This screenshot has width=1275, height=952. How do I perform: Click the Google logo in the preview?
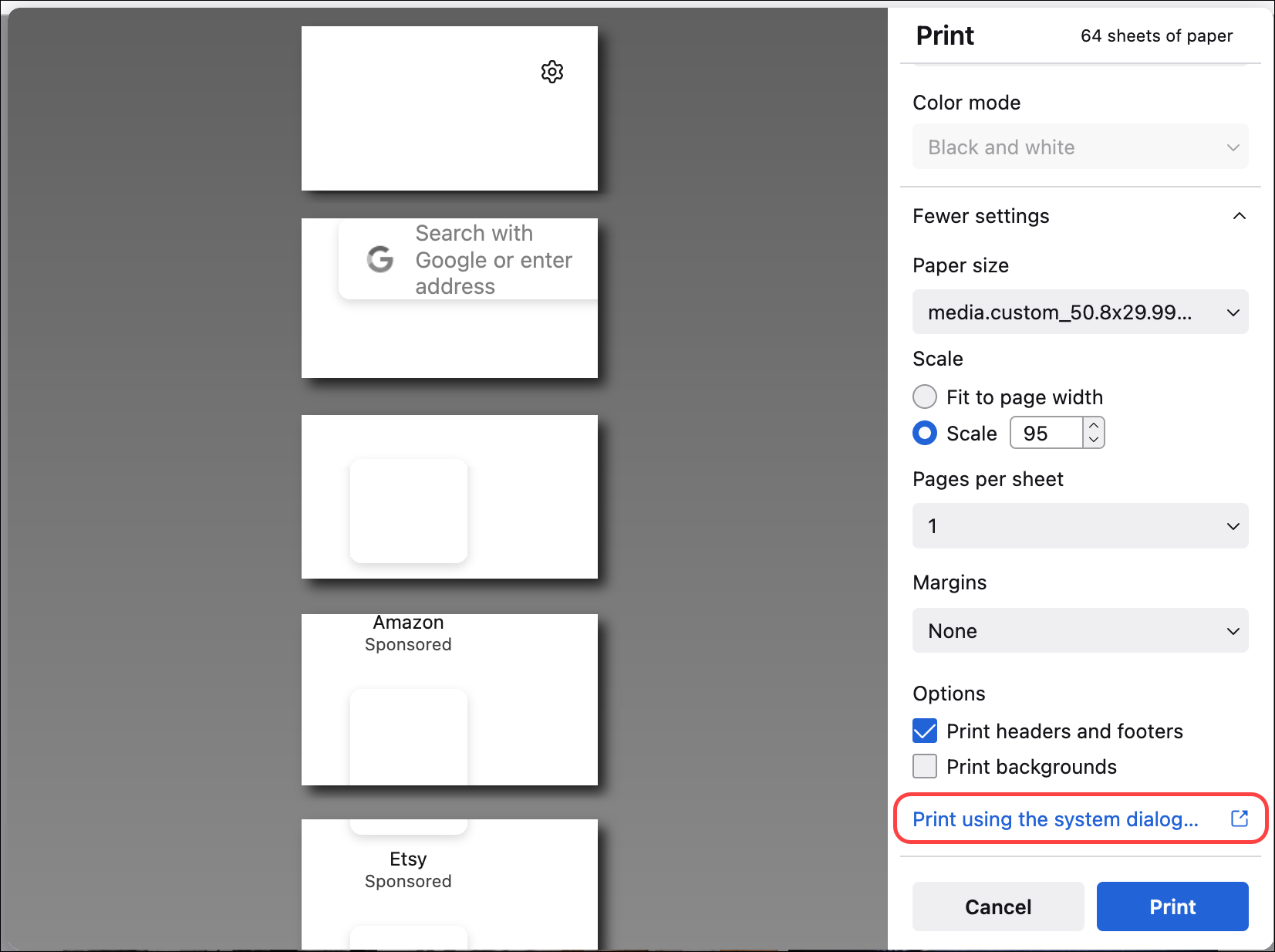380,259
